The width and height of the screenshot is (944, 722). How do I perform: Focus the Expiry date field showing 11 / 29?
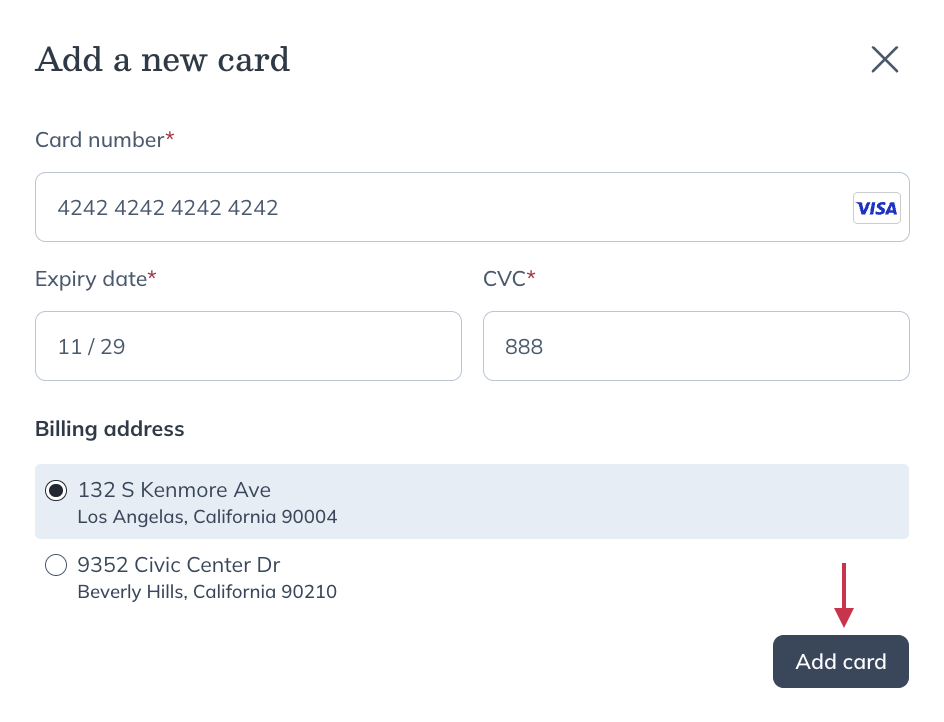click(248, 346)
